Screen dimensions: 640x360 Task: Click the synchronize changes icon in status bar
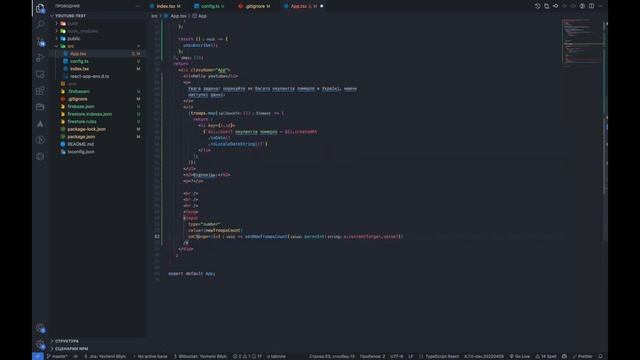tap(76, 356)
